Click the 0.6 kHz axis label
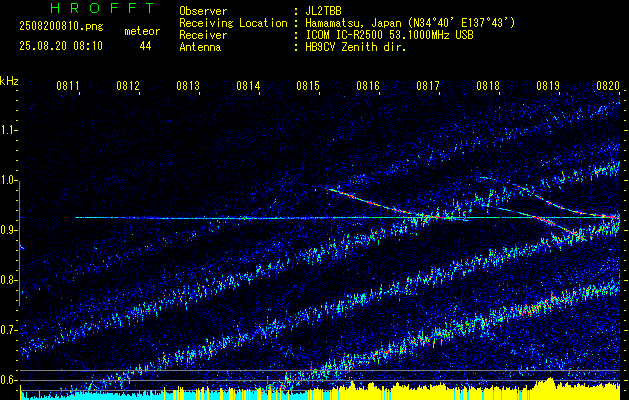The image size is (629, 400). [8, 380]
